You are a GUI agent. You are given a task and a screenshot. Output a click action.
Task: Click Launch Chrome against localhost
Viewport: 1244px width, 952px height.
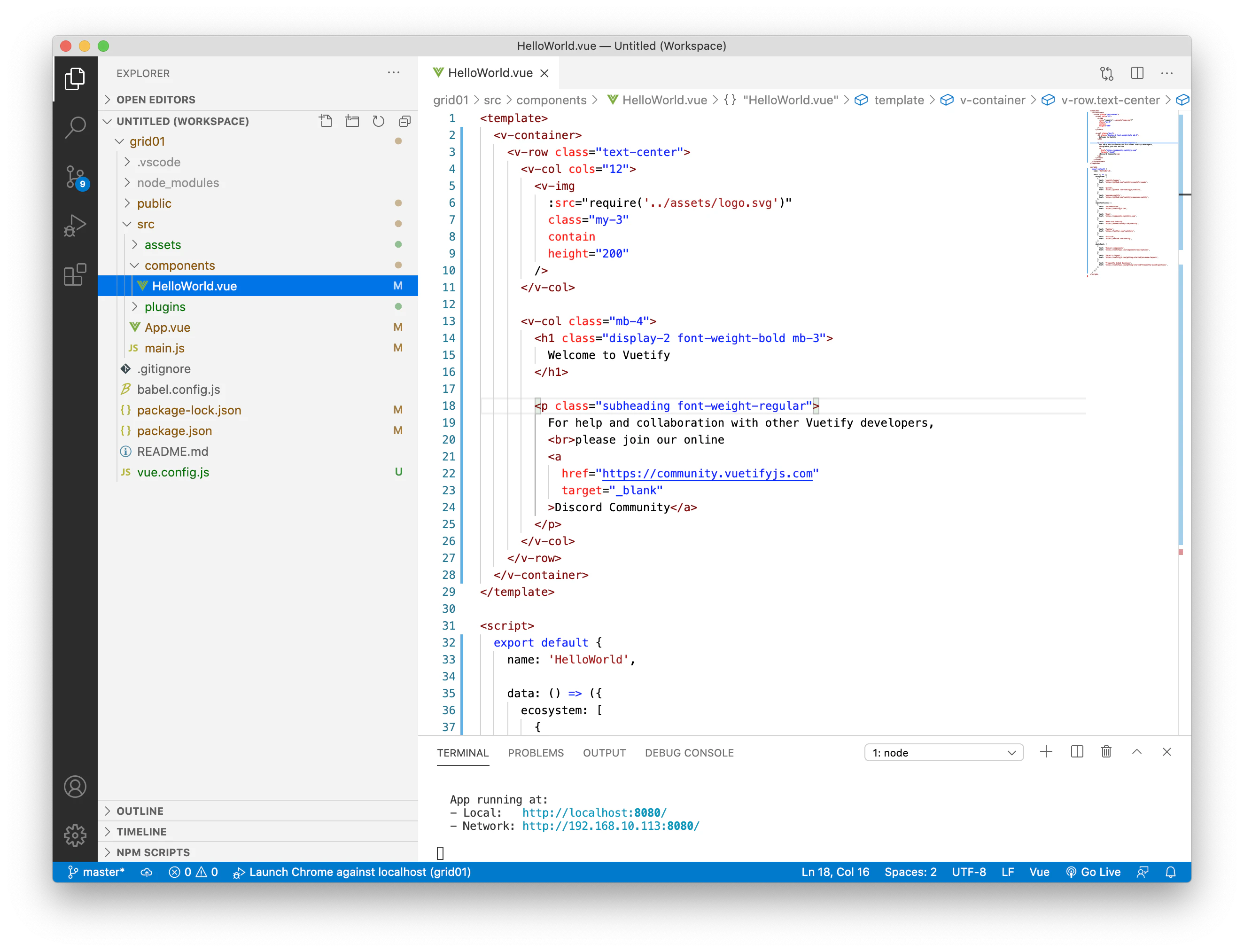tap(352, 872)
